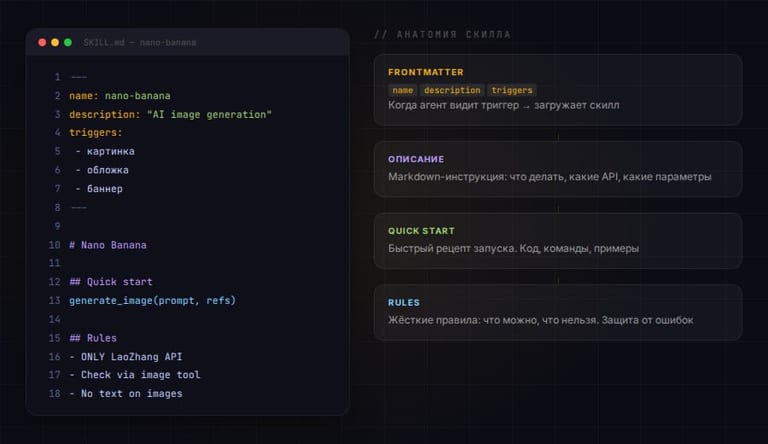Click the '## Rules' heading line
The width and height of the screenshot is (768, 444).
(x=93, y=338)
